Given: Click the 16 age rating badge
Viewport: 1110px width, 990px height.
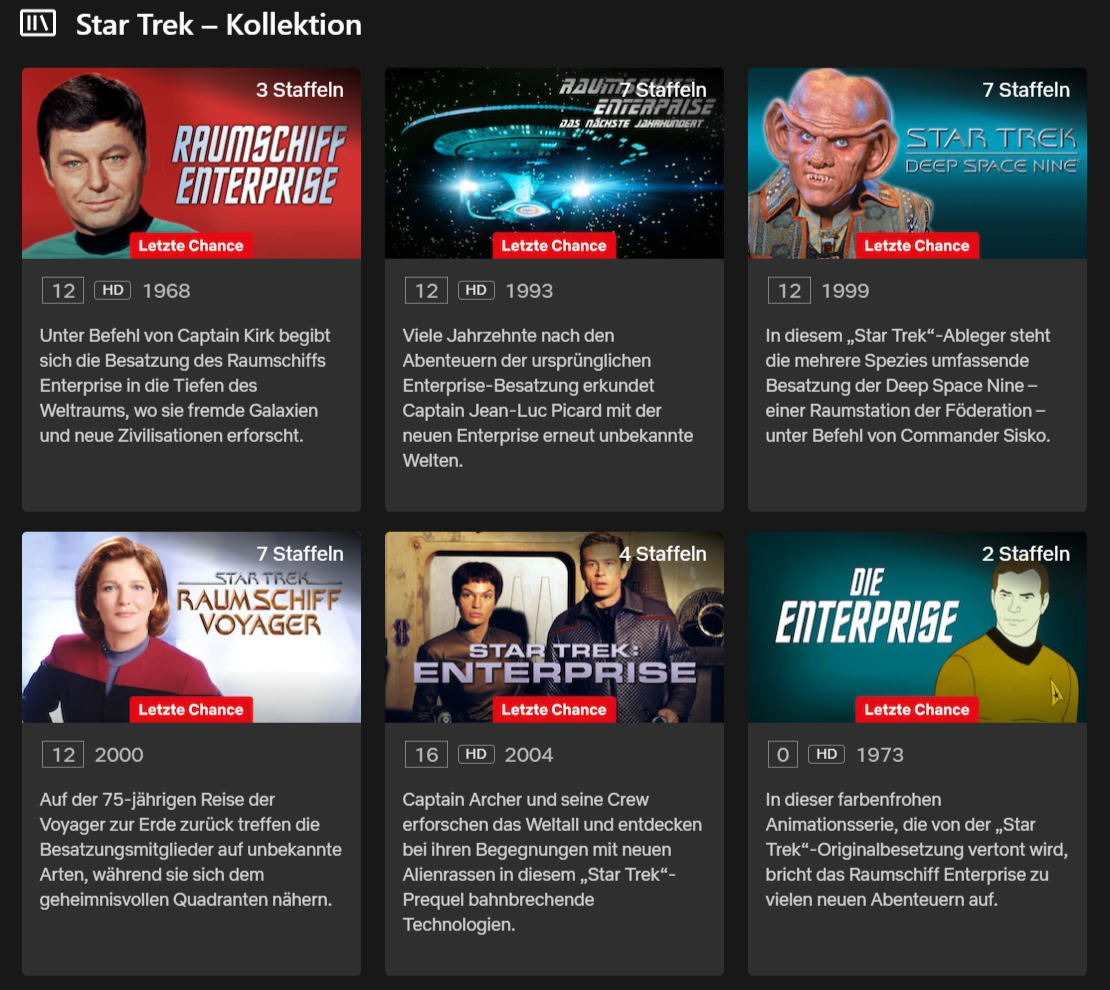Looking at the screenshot, I should click(426, 754).
